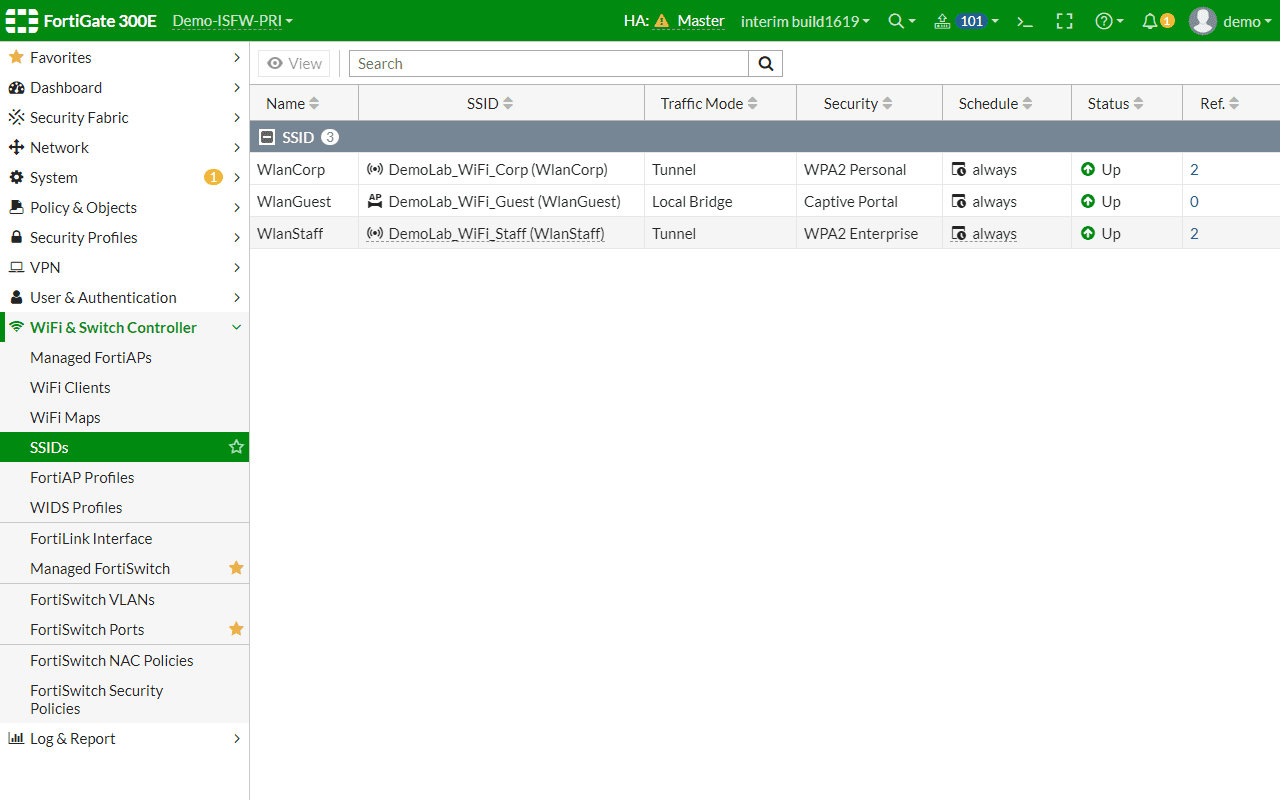Open reference count 2 for WlanStaff
Screen dimensions: 1280x800
[x=1194, y=234]
